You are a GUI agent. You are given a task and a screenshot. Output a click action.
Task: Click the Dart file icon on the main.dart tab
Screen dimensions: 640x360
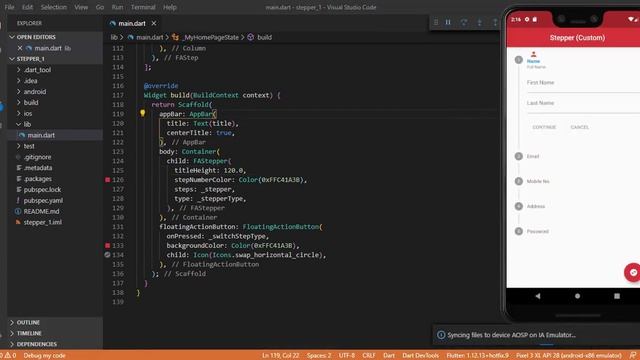(113, 23)
